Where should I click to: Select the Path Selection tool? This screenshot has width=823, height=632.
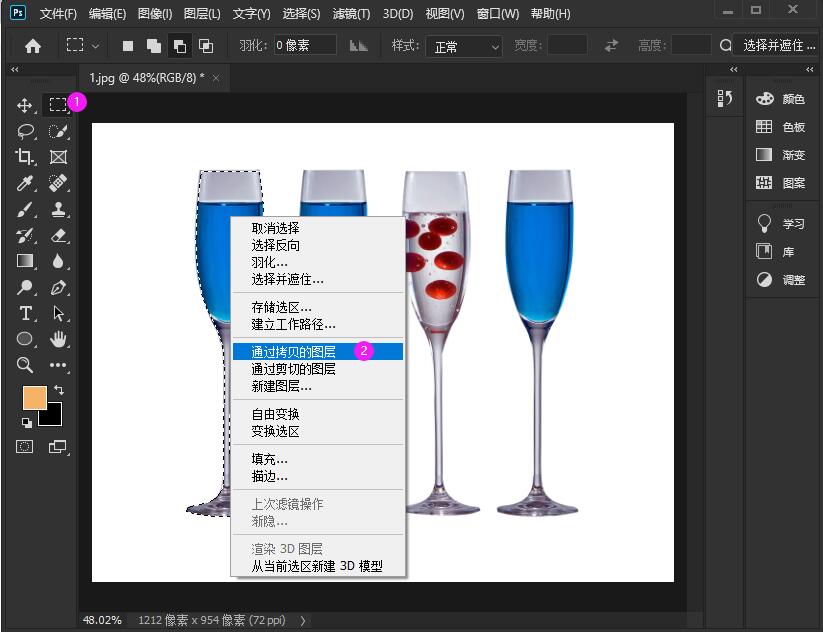(x=58, y=313)
